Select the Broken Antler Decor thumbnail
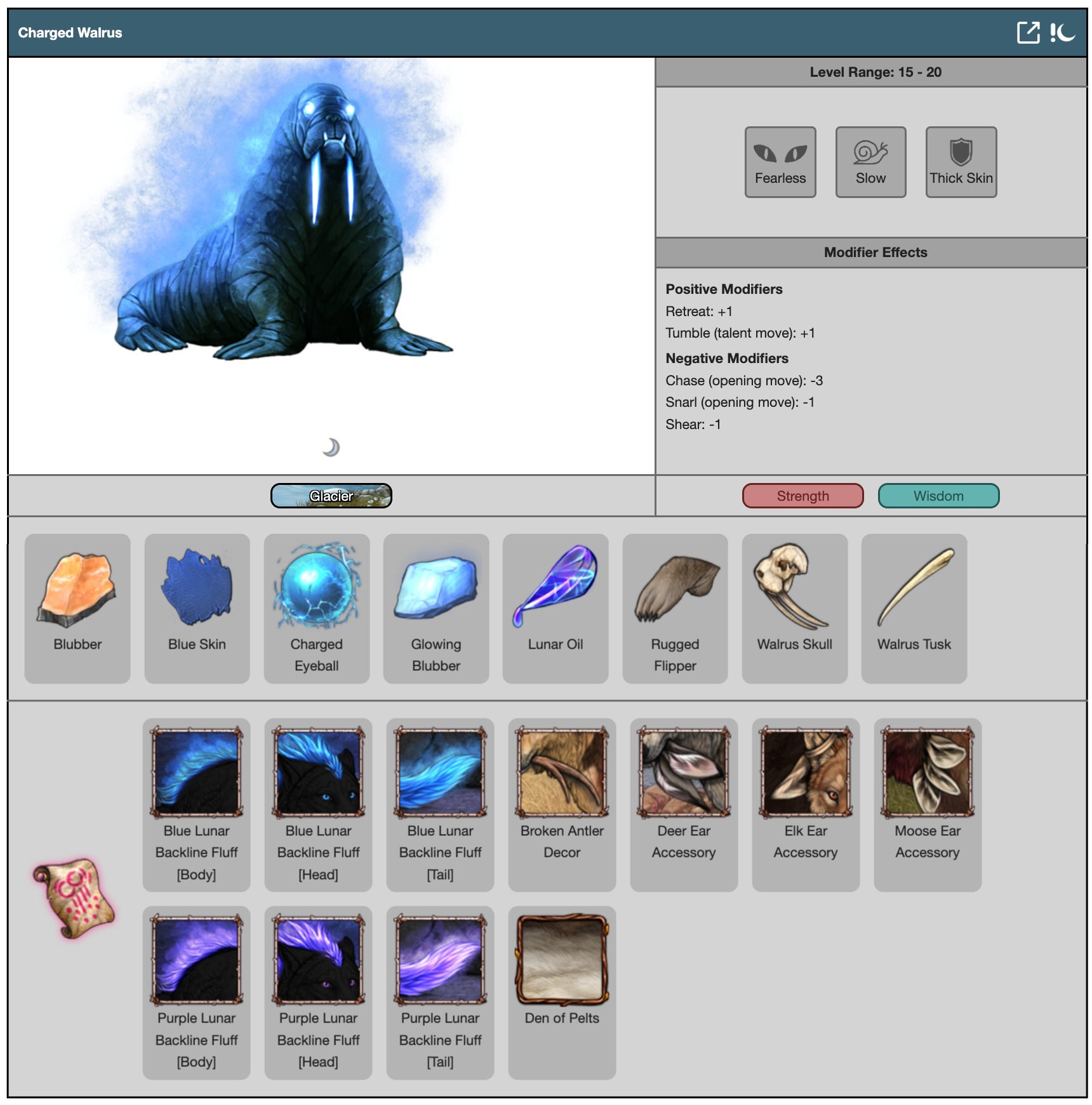The image size is (1092, 1105). [562, 772]
